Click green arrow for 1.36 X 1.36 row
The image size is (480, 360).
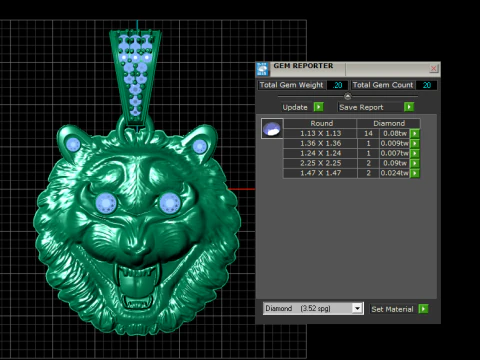(x=415, y=143)
